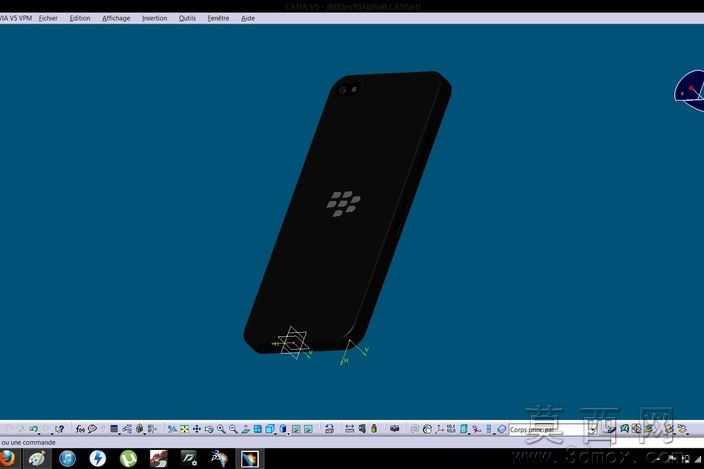This screenshot has height=469, width=704.
Task: Click the Create Multi-View icon
Action: 257,429
